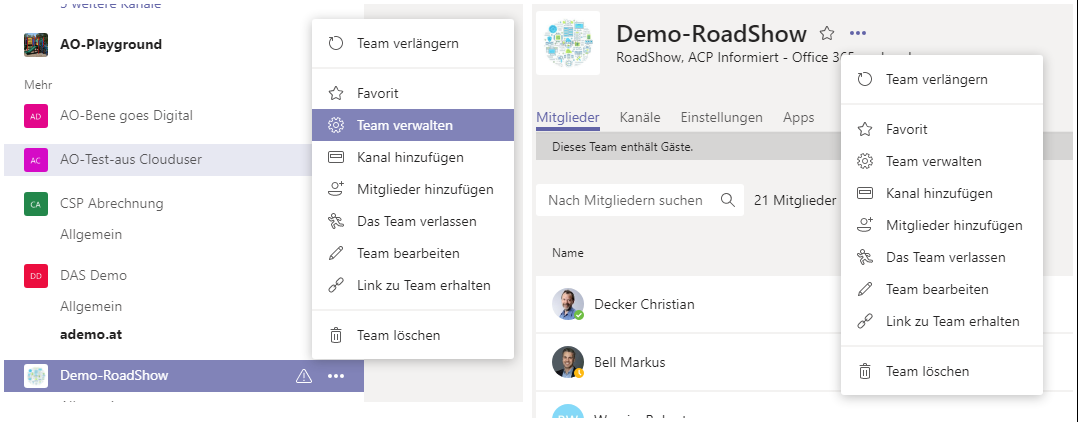Select highlighted Team verwalten entry
Image resolution: width=1078 pixels, height=422 pixels.
pos(412,125)
